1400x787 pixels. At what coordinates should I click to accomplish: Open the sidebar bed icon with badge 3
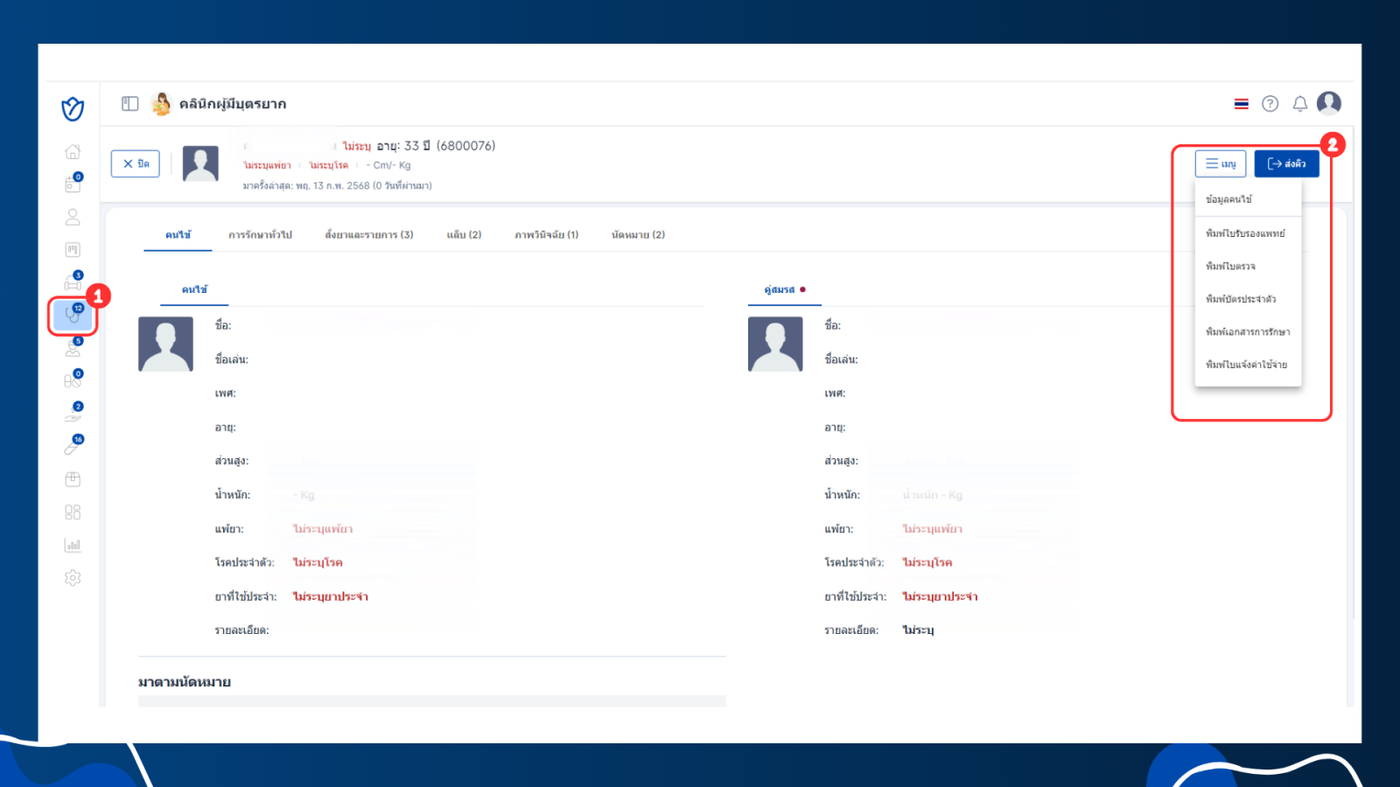(72, 282)
